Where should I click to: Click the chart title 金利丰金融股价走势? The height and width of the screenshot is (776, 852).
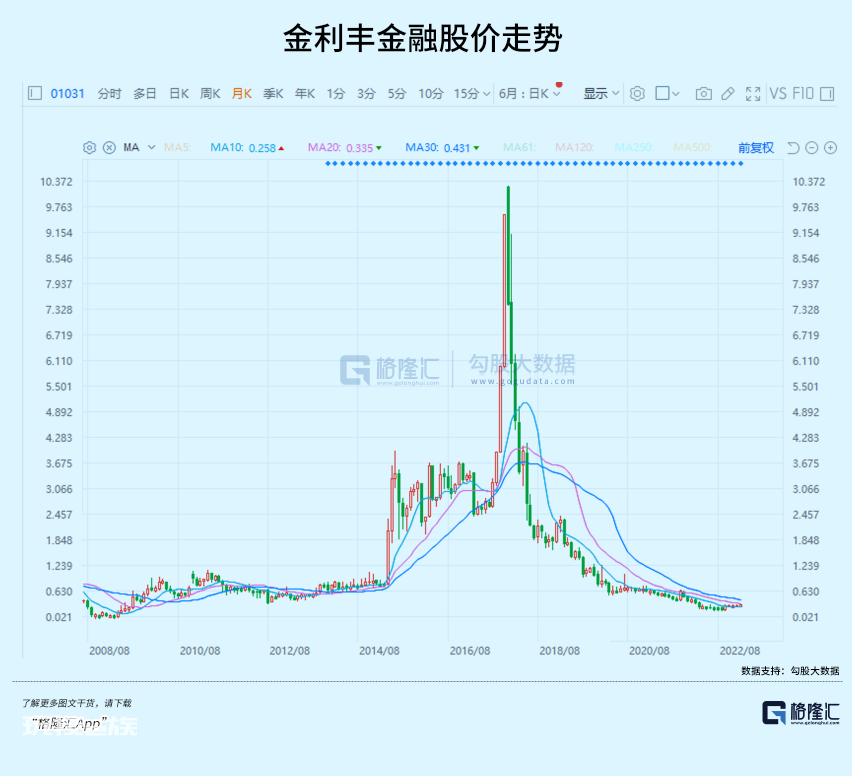(423, 38)
